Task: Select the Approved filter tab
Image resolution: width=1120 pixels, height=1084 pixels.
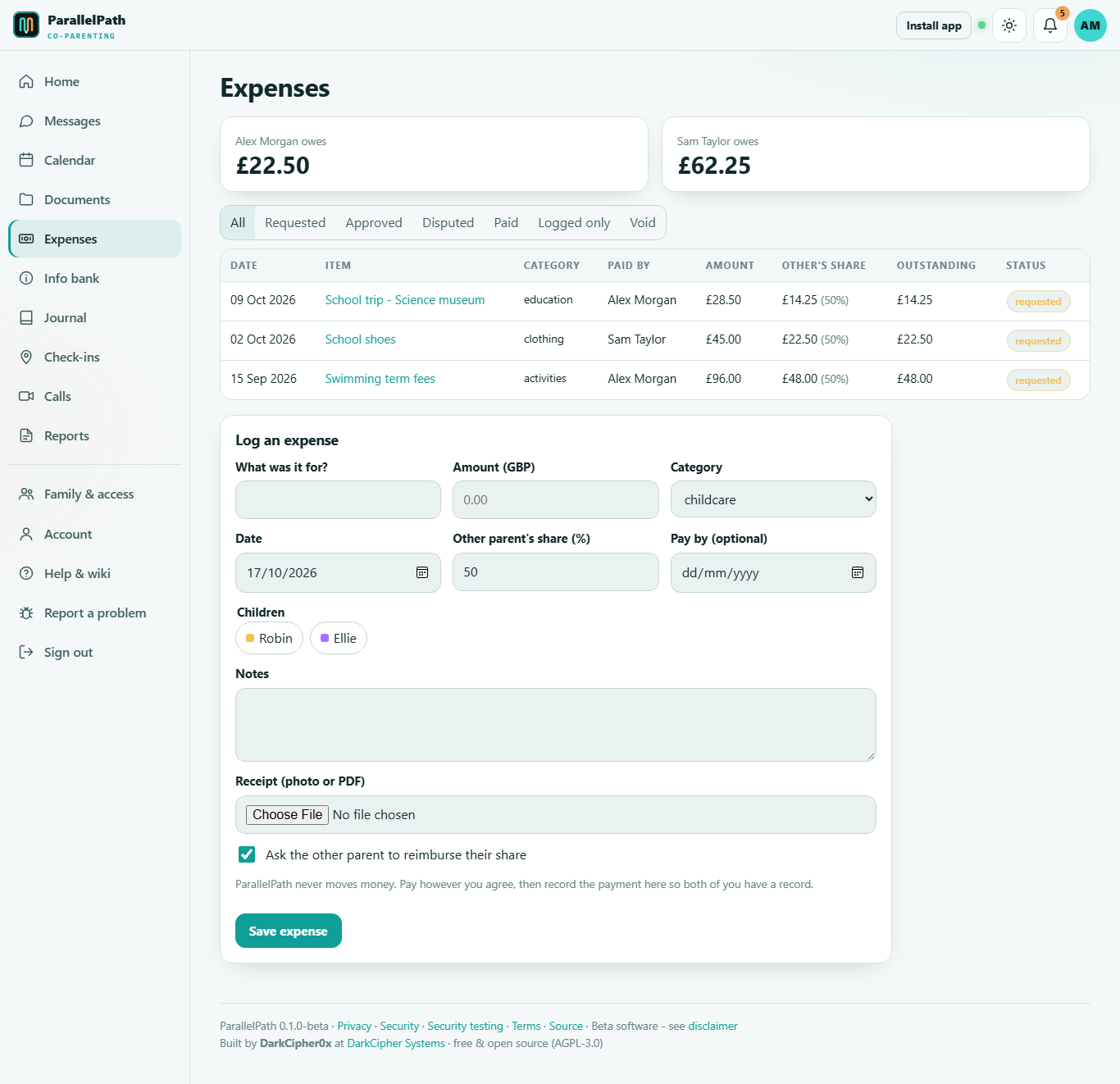Action: click(374, 222)
